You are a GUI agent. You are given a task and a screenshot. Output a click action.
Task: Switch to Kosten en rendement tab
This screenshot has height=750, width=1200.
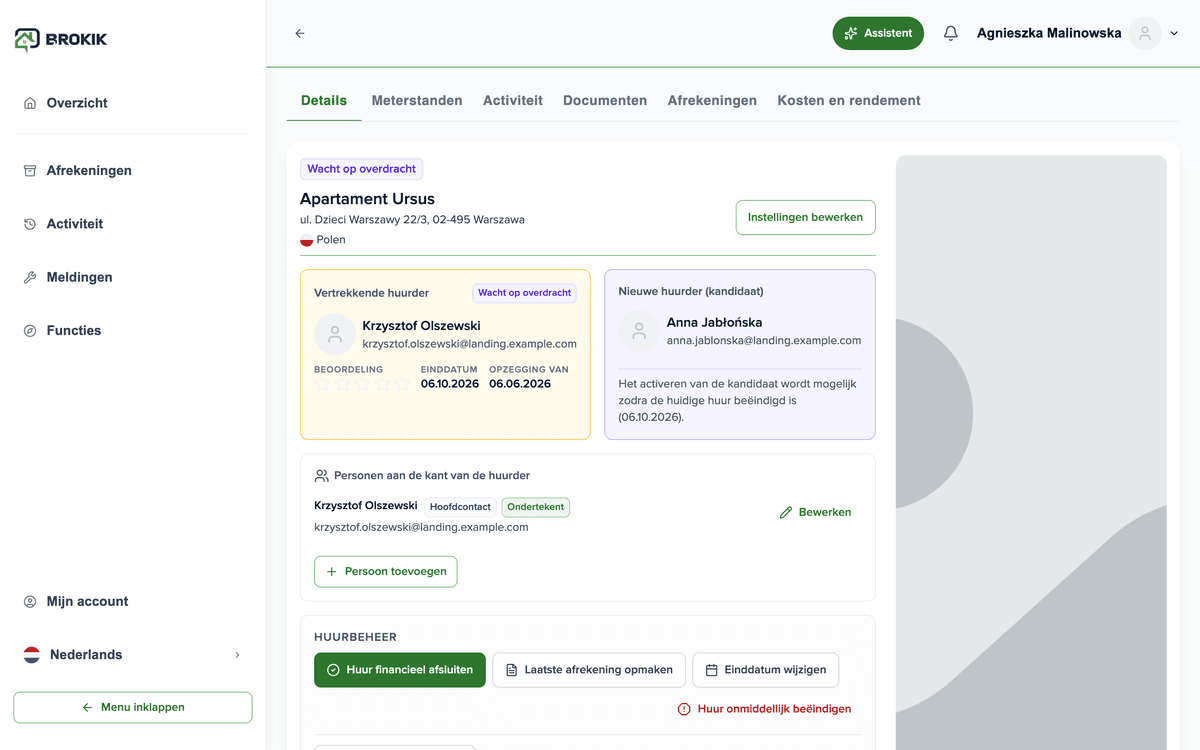tap(849, 100)
